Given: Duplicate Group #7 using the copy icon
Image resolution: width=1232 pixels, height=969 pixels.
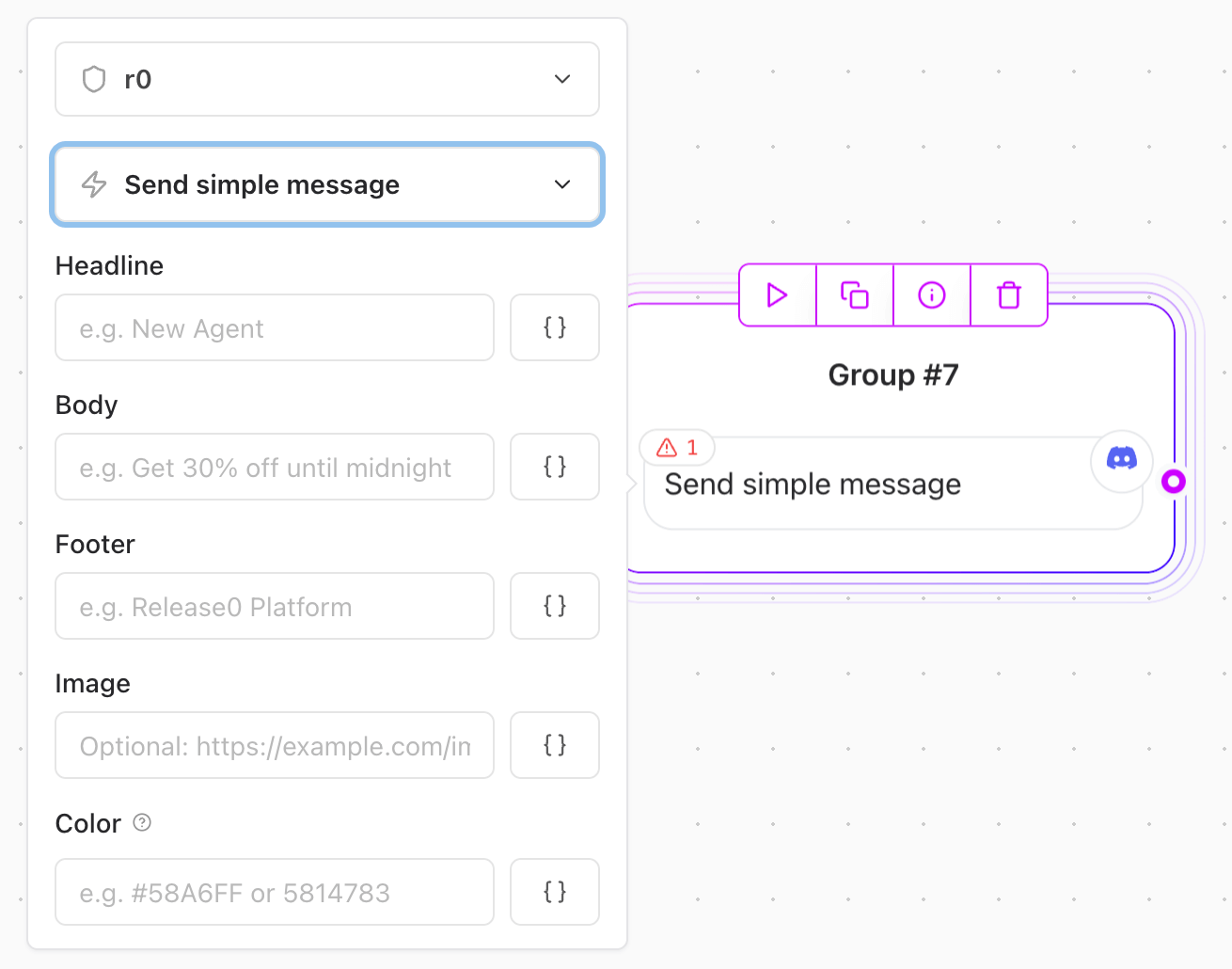Looking at the screenshot, I should pyautogui.click(x=854, y=295).
